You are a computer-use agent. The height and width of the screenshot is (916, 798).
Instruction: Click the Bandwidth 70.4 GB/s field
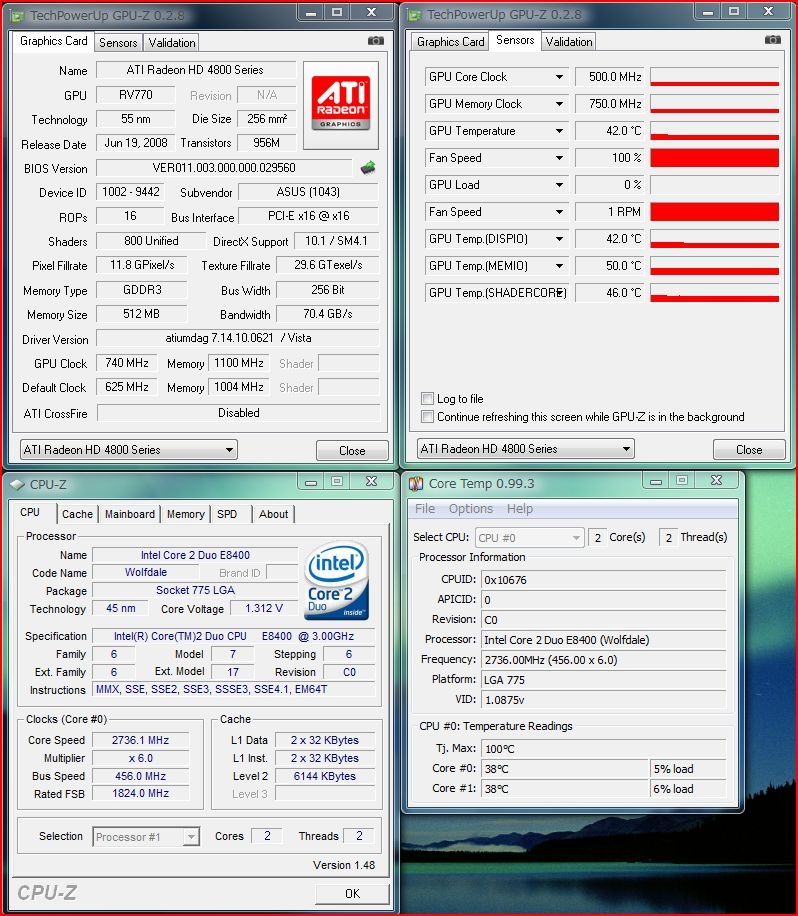(x=328, y=314)
